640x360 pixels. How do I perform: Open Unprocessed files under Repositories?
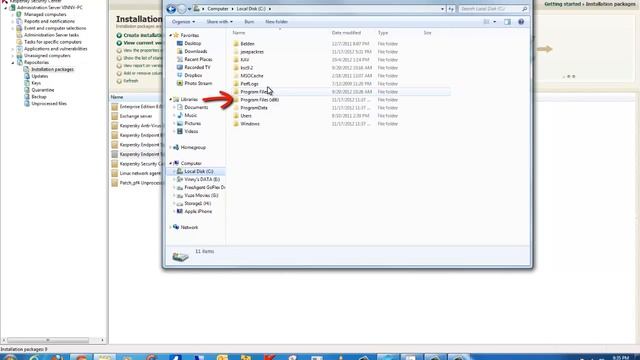click(x=49, y=104)
